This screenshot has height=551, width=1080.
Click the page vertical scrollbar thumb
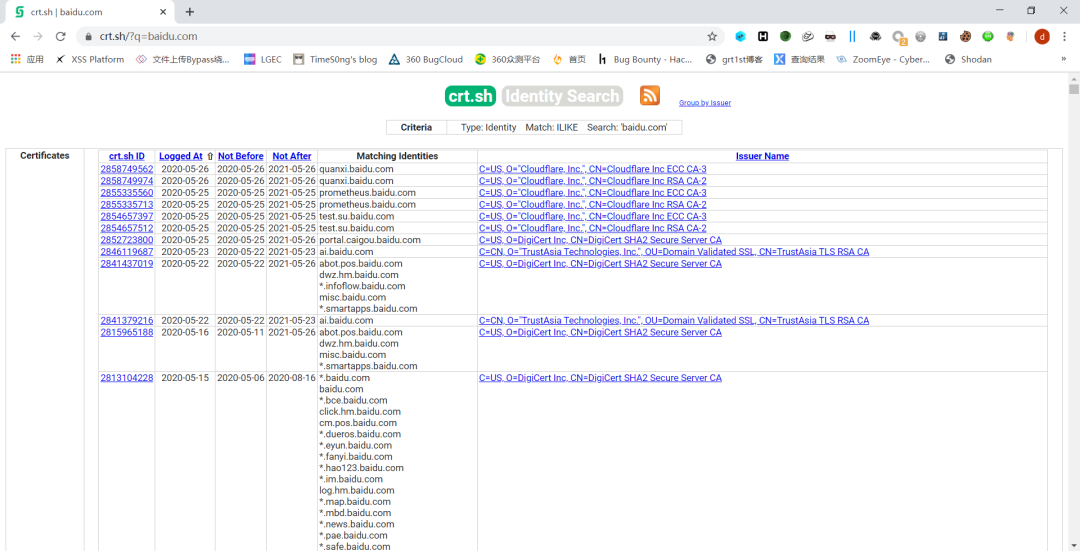click(x=1073, y=90)
